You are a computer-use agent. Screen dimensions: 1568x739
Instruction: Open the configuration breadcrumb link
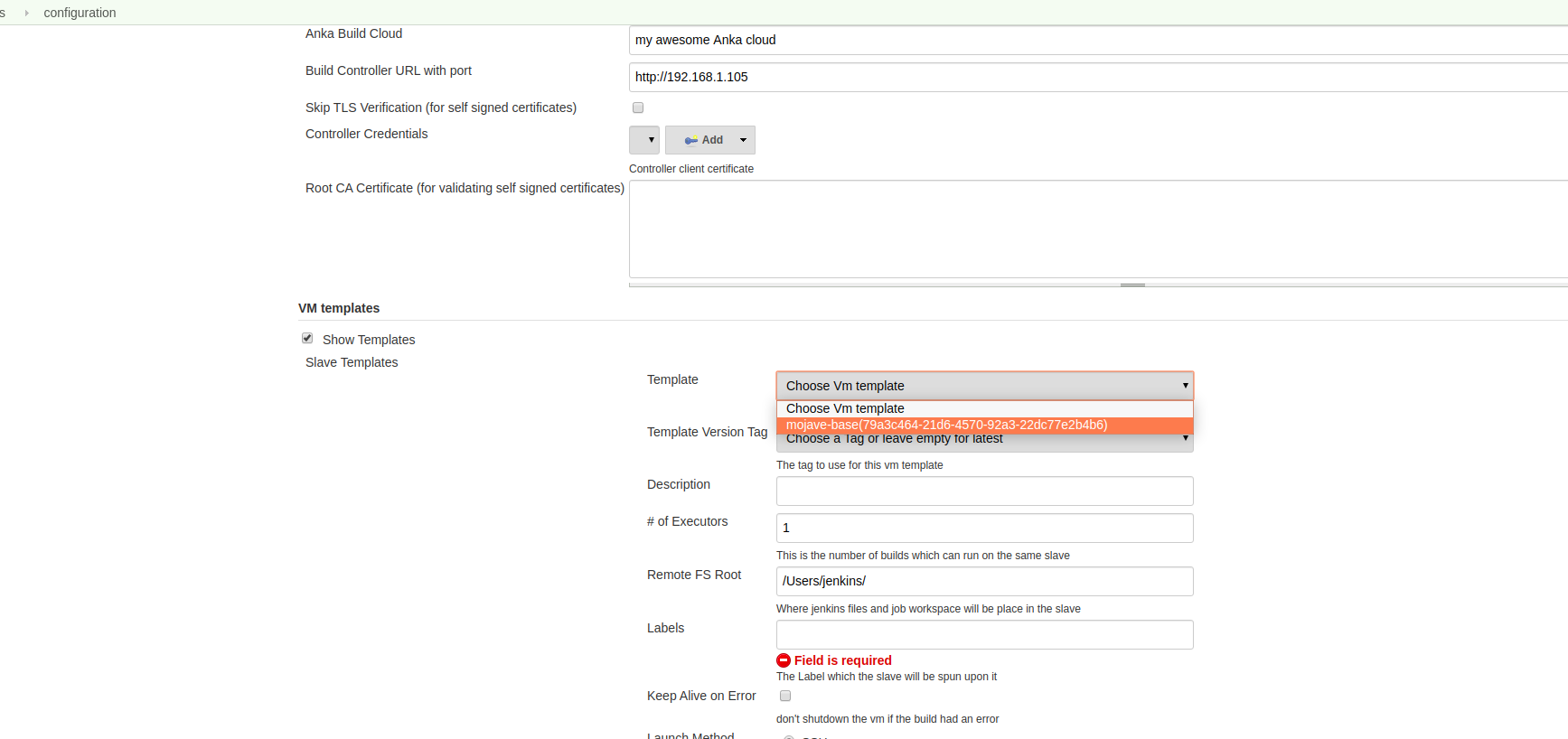(80, 13)
